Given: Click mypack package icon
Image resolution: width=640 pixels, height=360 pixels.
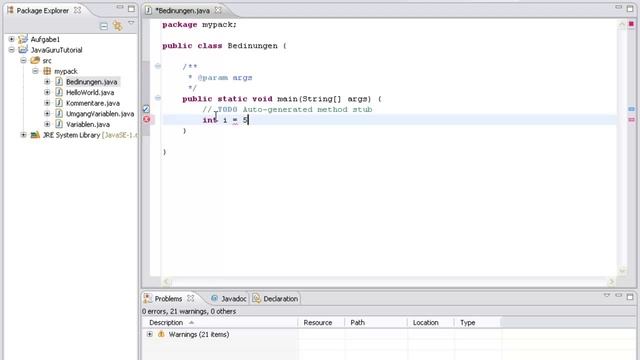Looking at the screenshot, I should click(47, 71).
